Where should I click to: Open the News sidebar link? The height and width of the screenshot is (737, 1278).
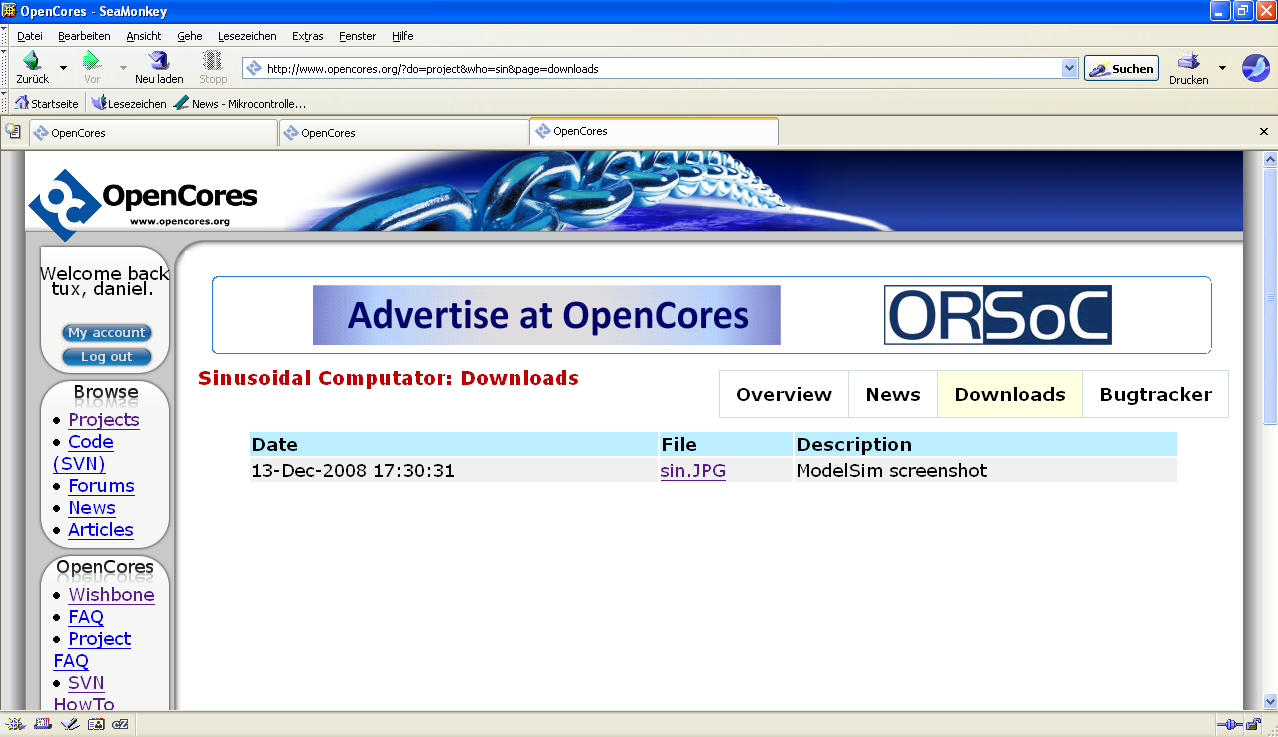coord(92,508)
